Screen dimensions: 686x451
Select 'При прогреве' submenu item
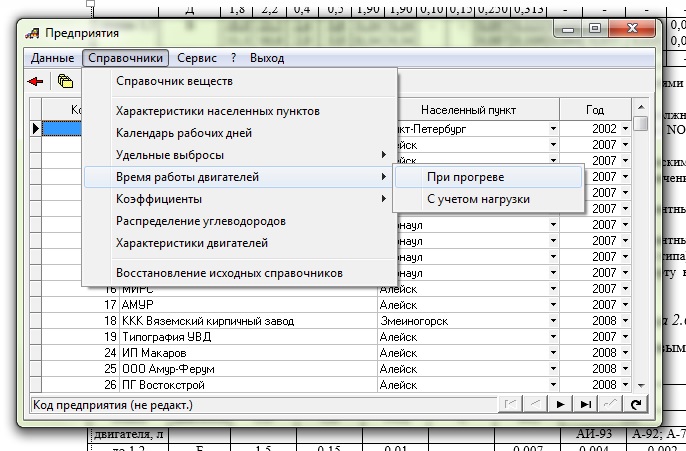tap(465, 177)
